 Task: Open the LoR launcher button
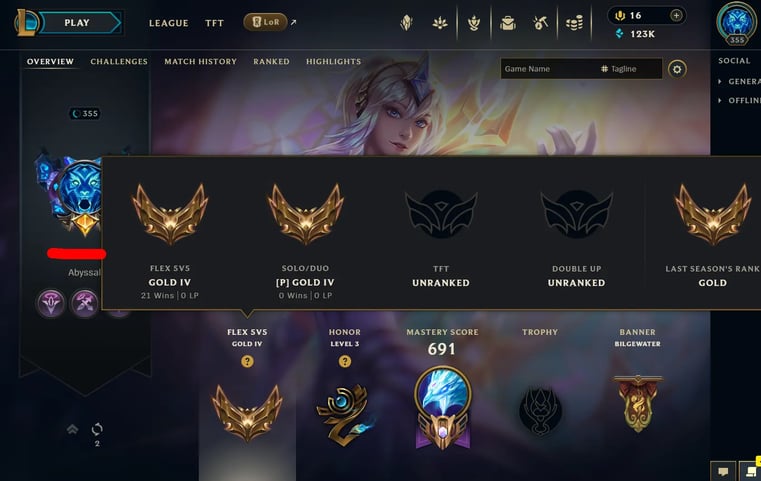tap(265, 22)
